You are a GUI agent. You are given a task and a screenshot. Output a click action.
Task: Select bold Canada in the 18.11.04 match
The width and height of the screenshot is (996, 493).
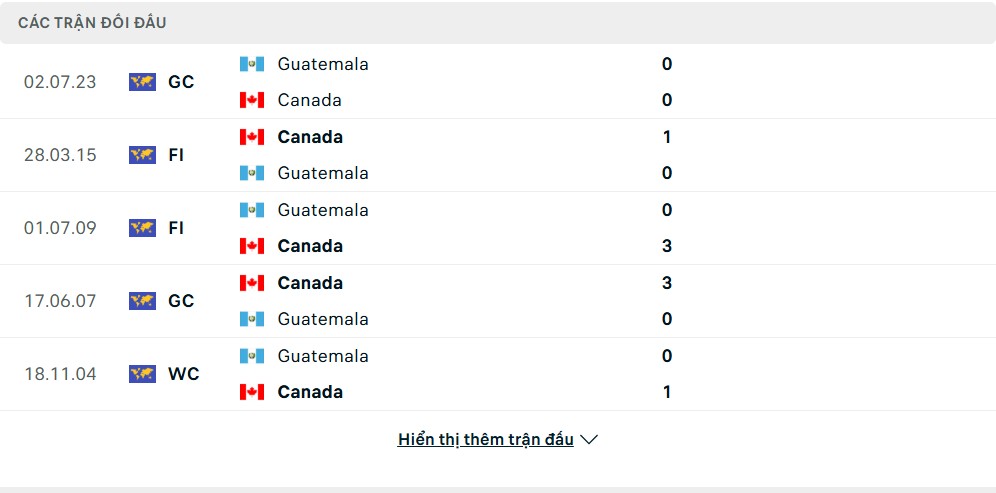(310, 392)
